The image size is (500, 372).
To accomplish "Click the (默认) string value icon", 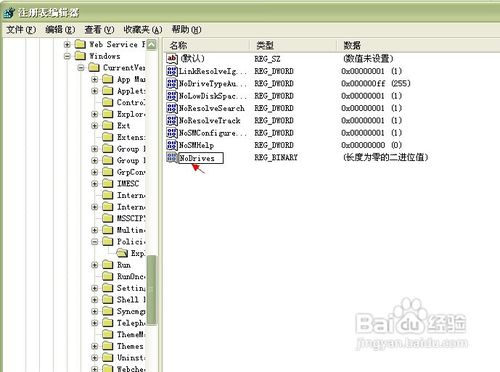I will click(x=172, y=59).
